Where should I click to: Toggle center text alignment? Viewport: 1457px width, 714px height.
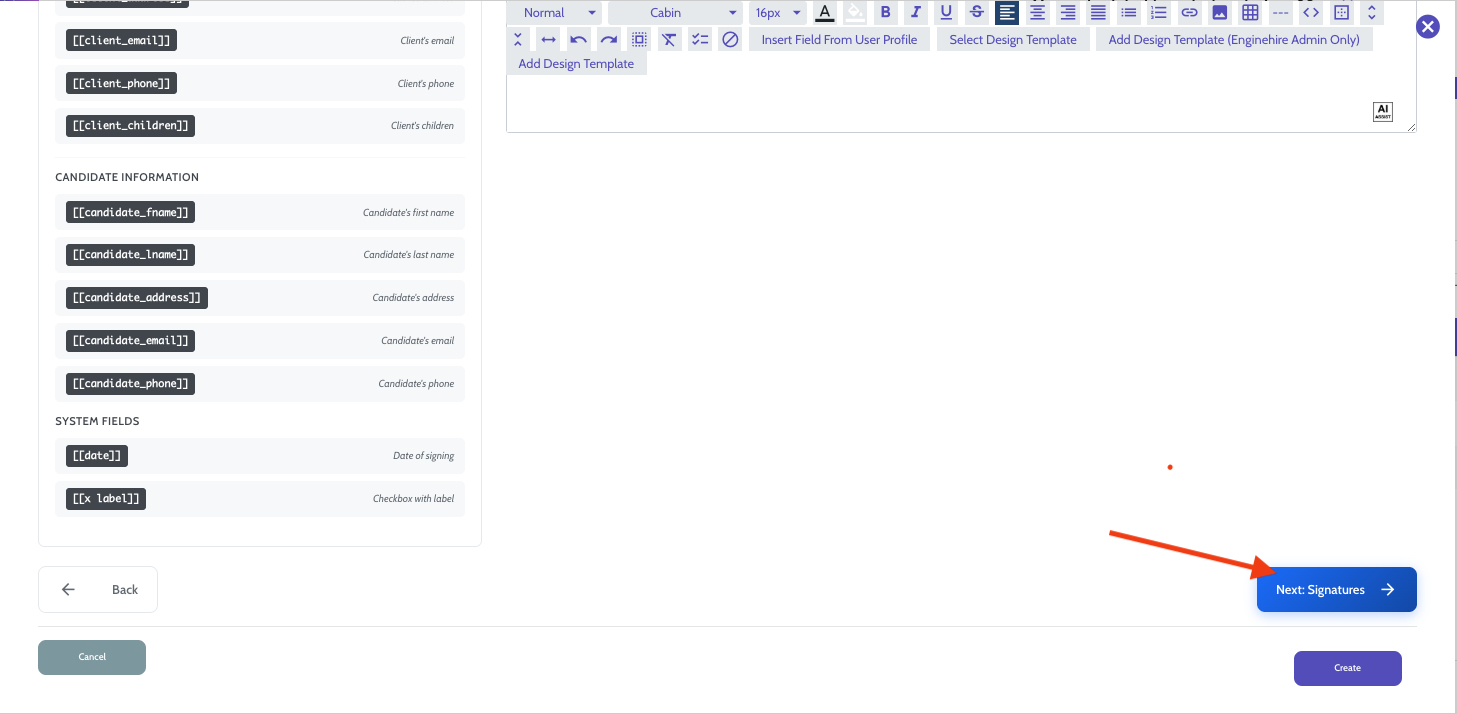1037,12
